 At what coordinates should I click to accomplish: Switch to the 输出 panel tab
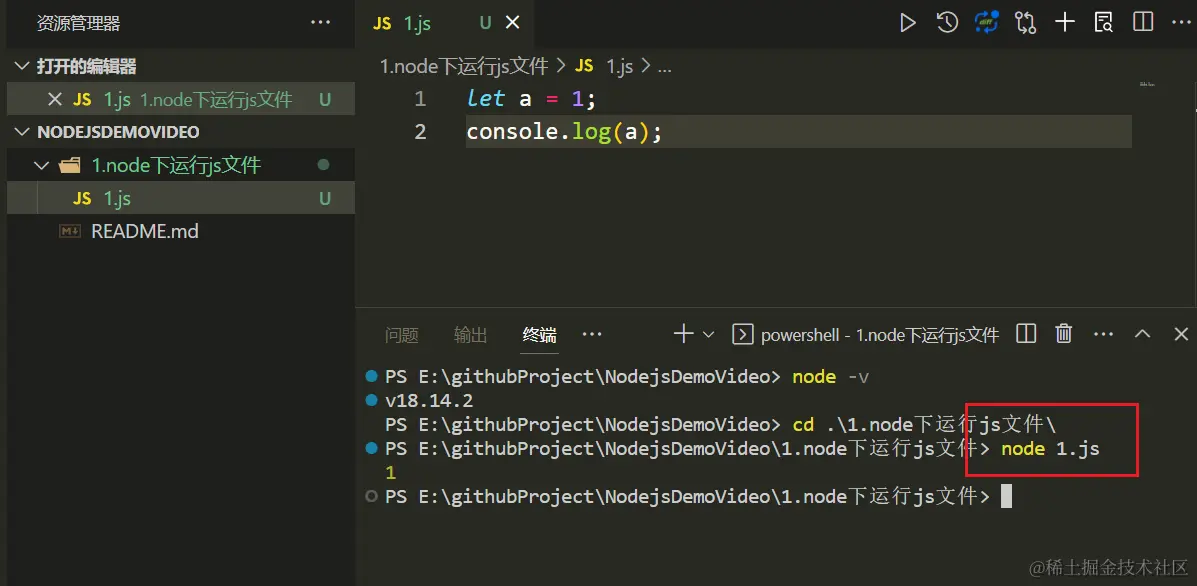click(x=470, y=334)
